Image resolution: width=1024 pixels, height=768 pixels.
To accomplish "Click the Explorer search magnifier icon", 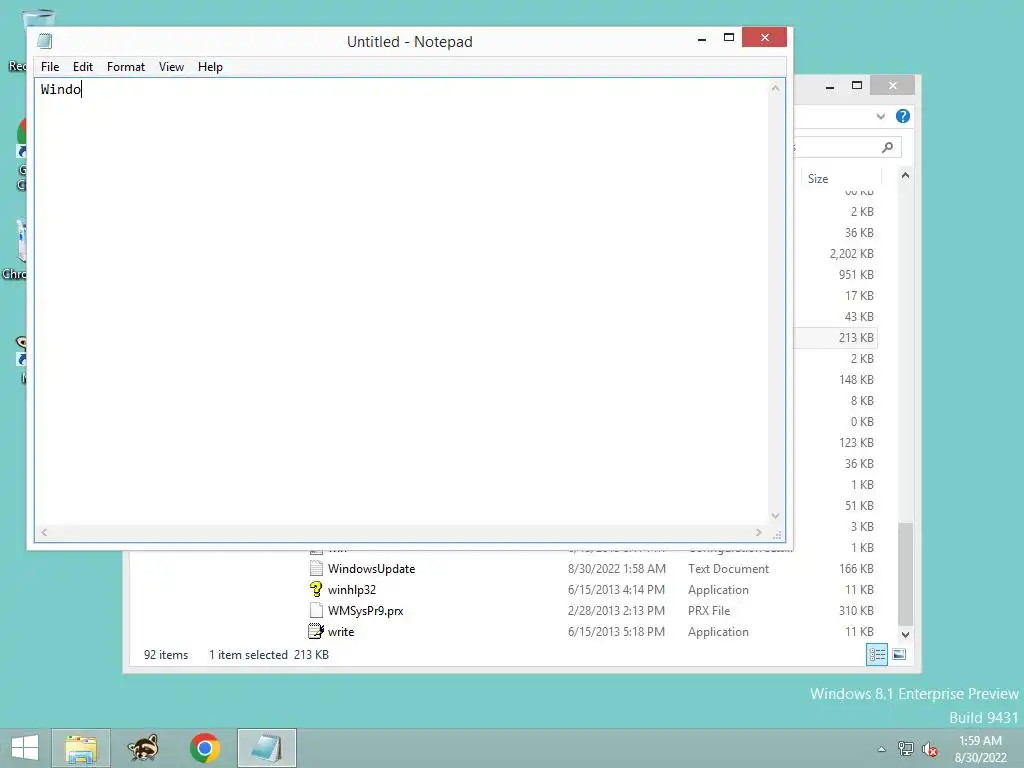I will coord(887,148).
